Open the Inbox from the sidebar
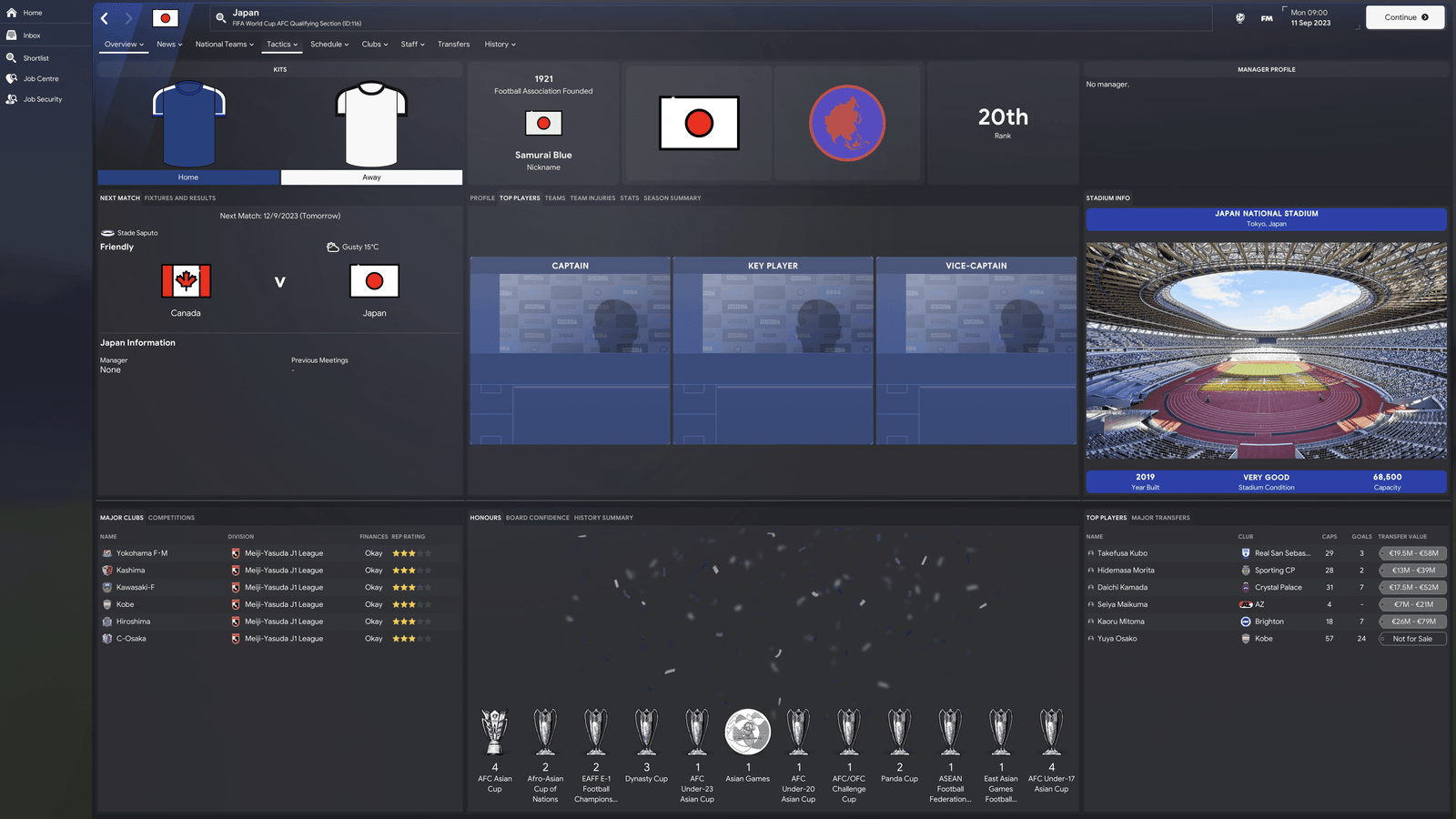1456x819 pixels. 31,35
